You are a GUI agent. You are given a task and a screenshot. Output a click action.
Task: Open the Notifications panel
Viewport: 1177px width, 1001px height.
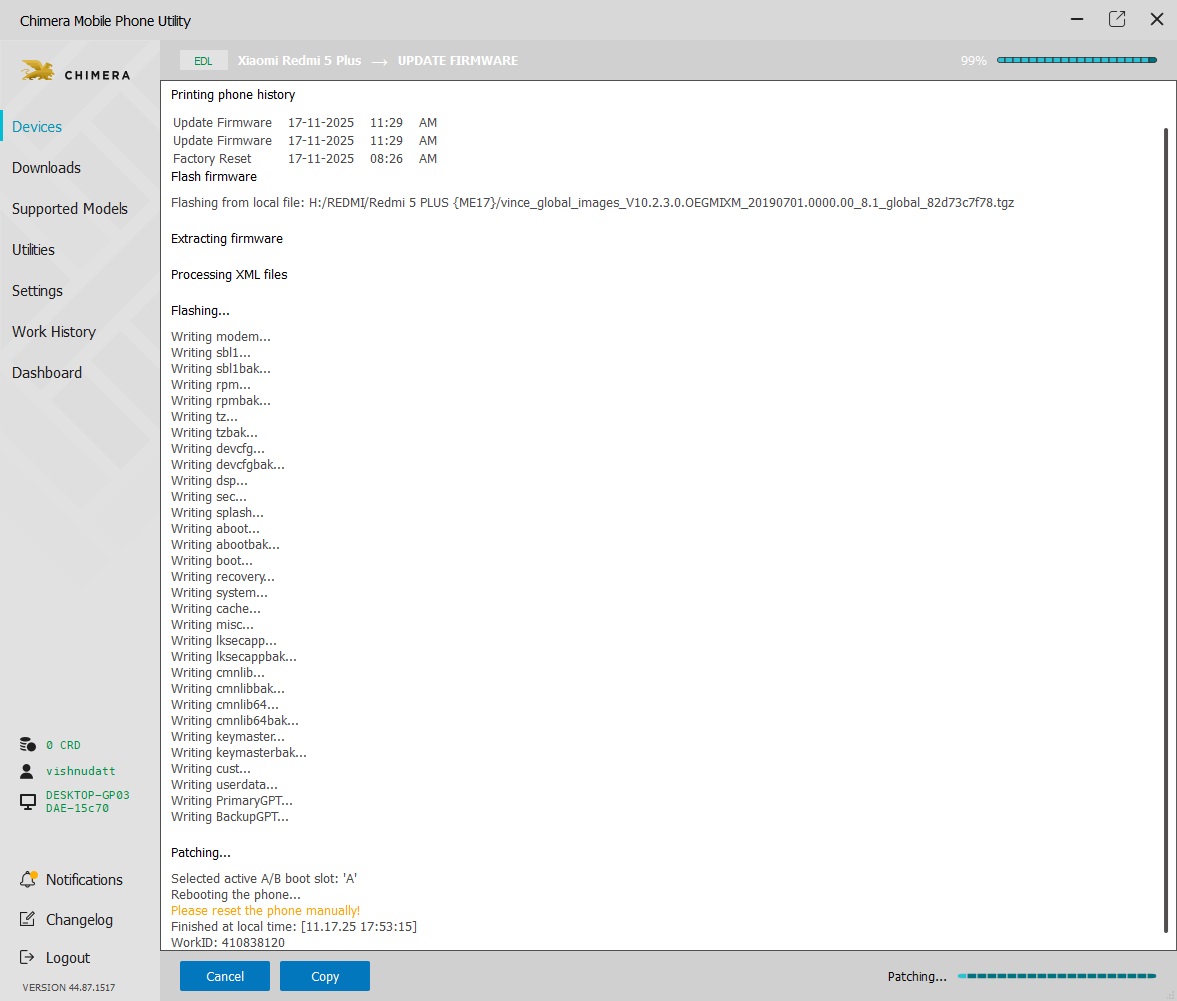[84, 879]
